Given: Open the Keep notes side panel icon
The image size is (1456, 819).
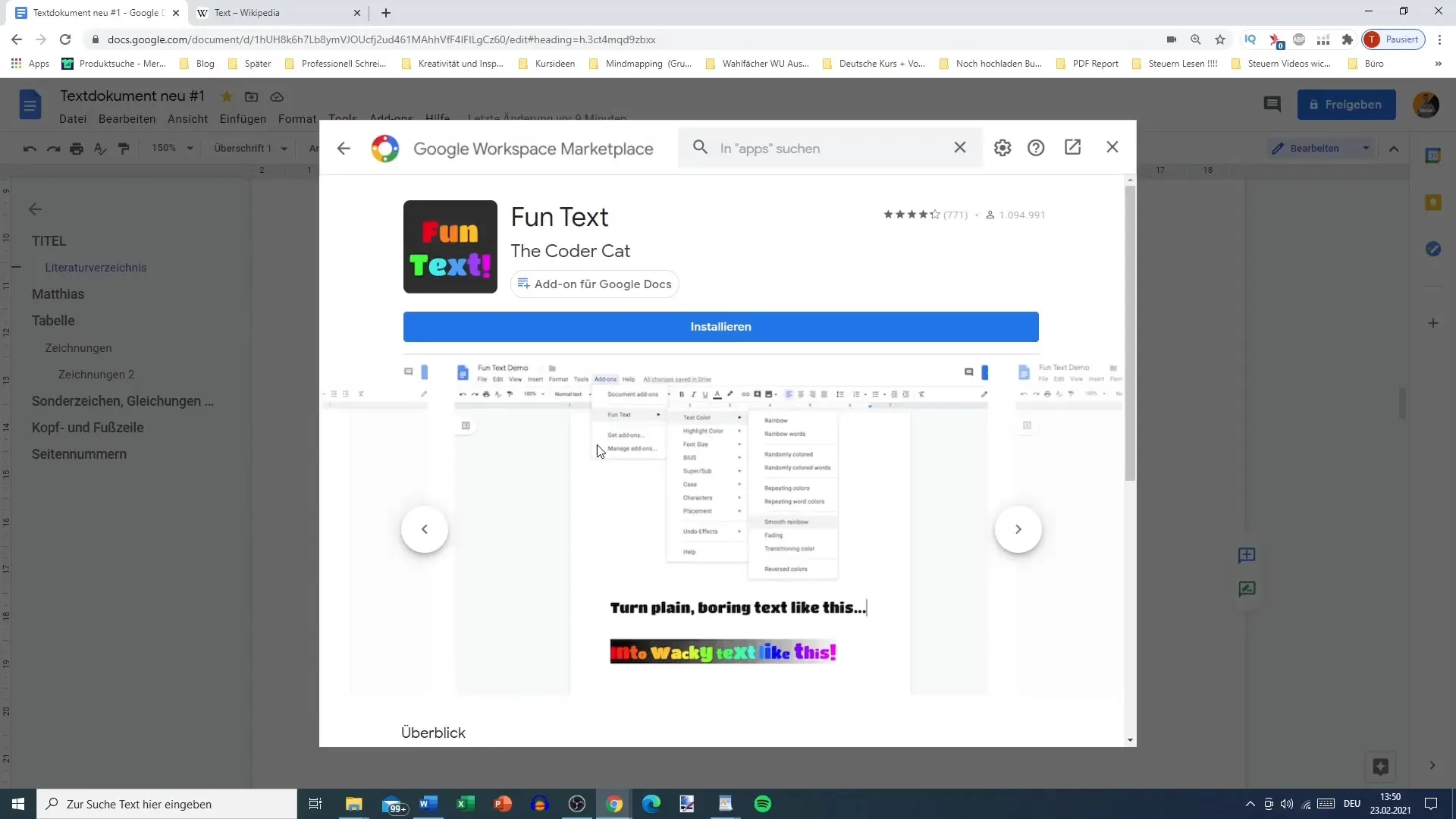Looking at the screenshot, I should click(x=1433, y=202).
